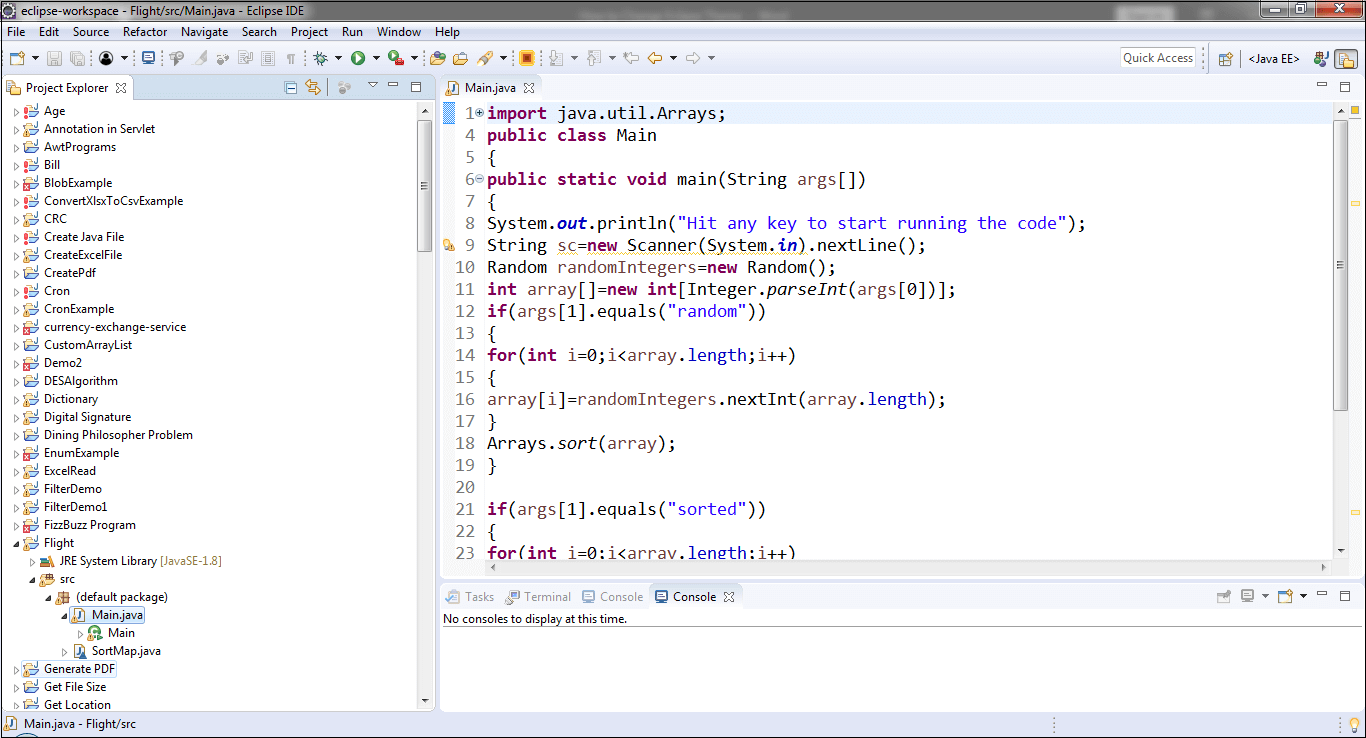
Task: Open the Coverage launch icon
Action: tap(394, 57)
